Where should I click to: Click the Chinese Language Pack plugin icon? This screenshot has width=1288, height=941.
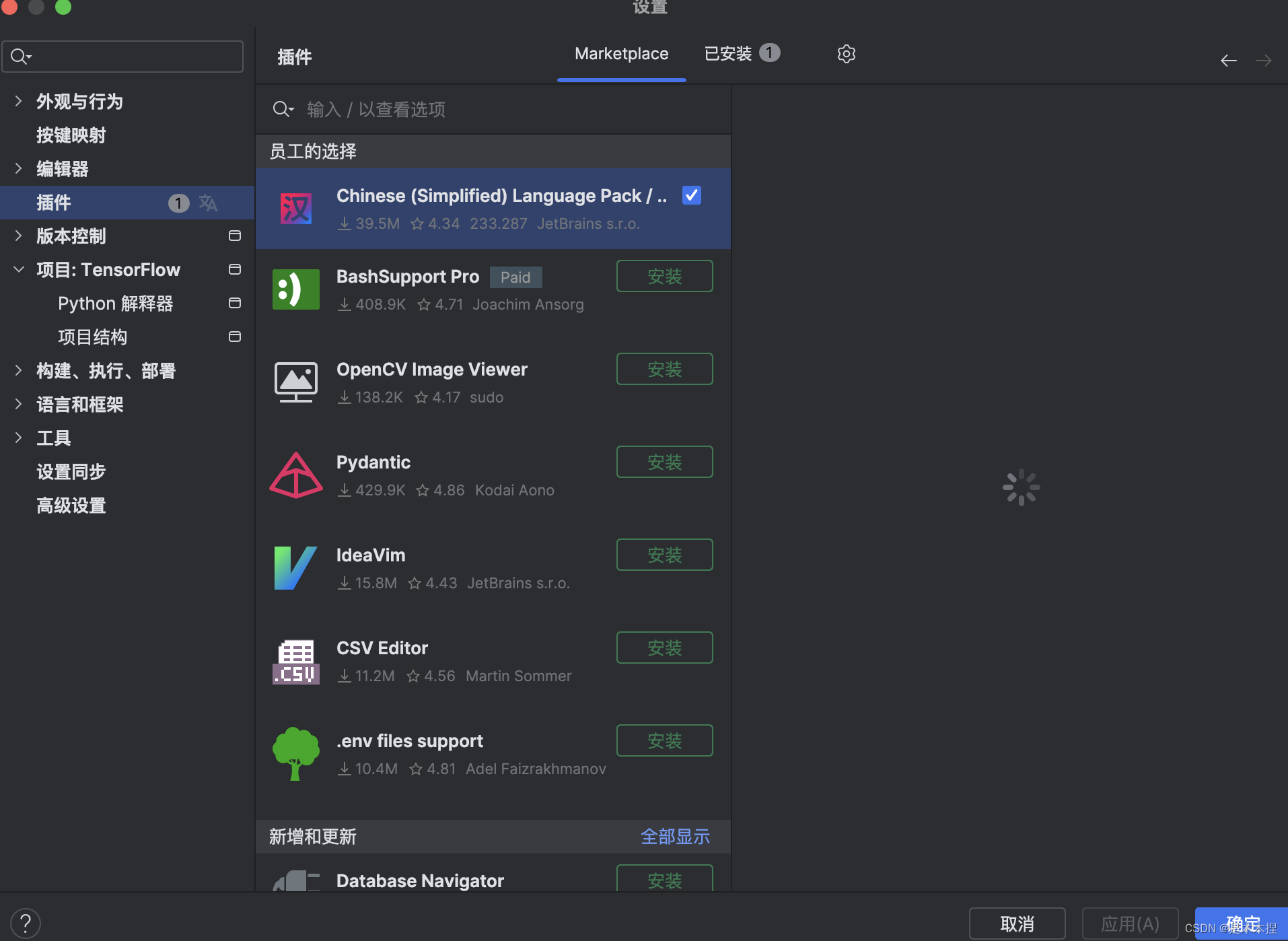coord(296,209)
